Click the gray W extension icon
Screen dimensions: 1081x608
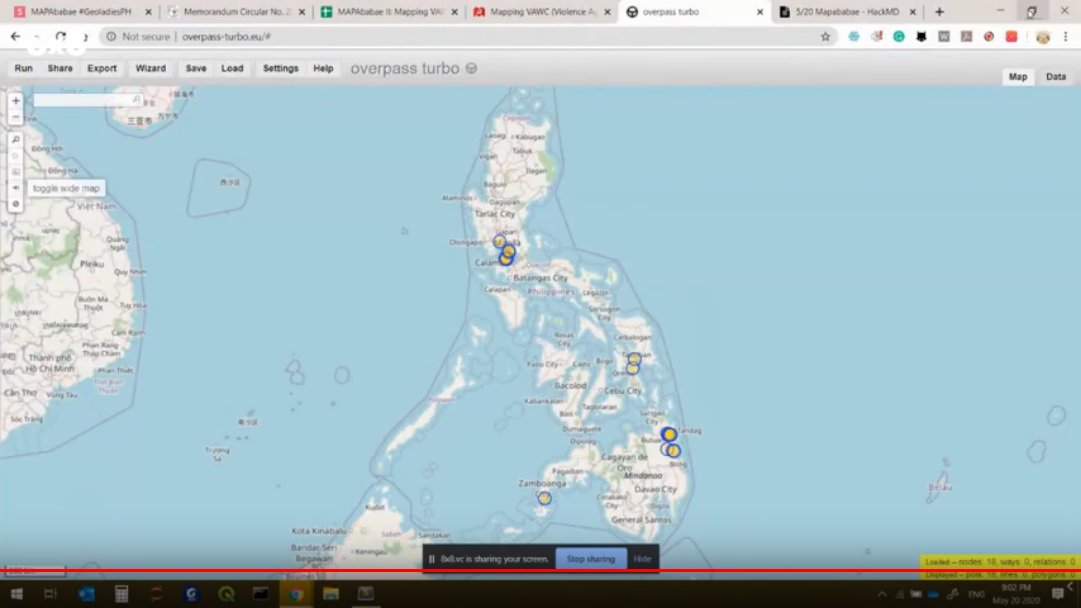coord(944,37)
